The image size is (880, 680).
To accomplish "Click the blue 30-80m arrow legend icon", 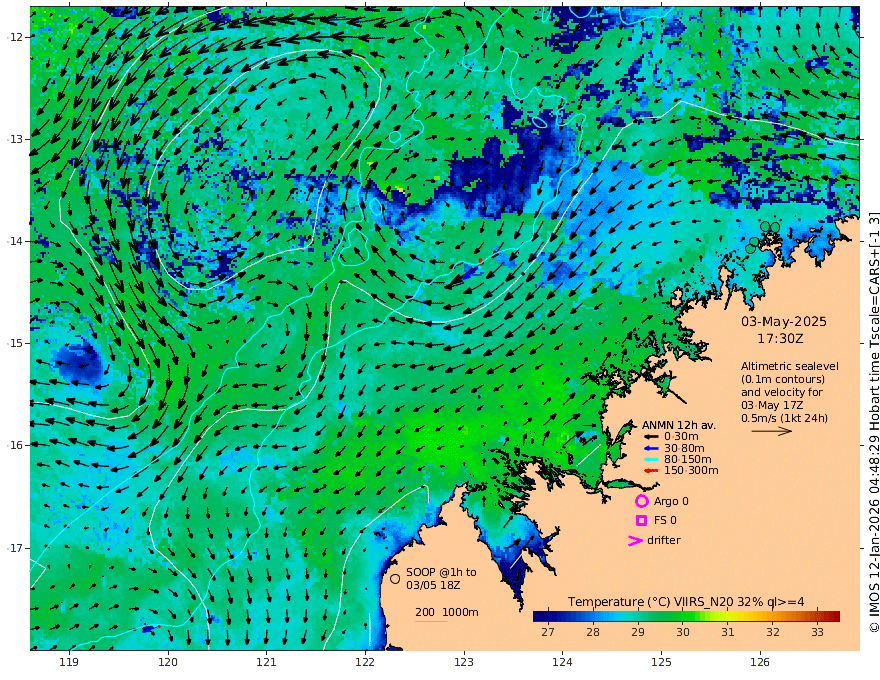I will [651, 448].
